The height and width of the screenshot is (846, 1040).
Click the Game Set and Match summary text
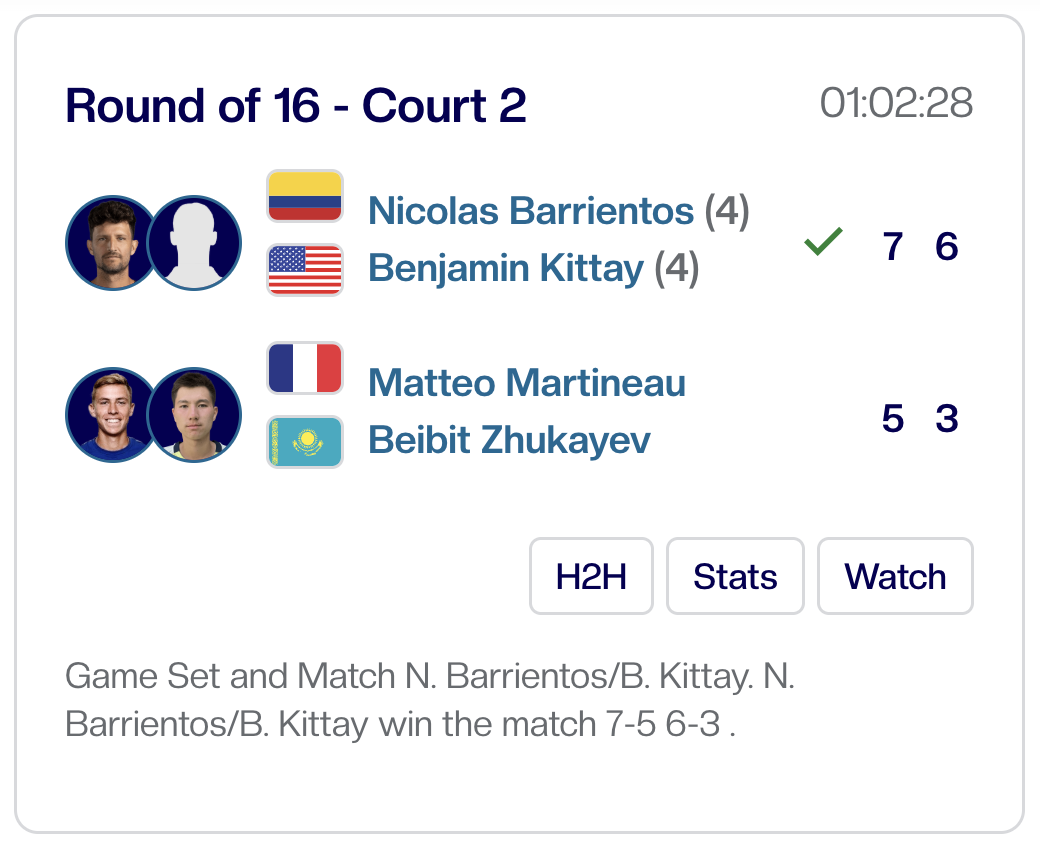point(430,700)
